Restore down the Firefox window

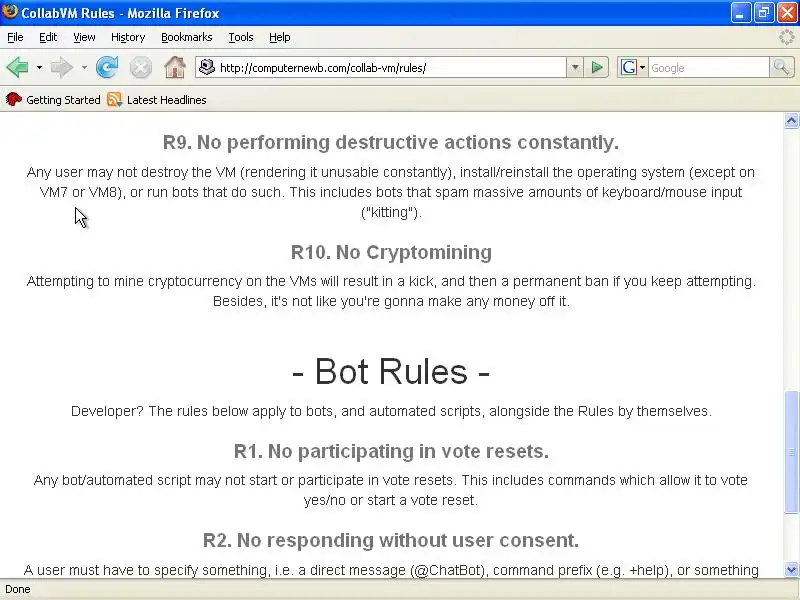point(764,12)
